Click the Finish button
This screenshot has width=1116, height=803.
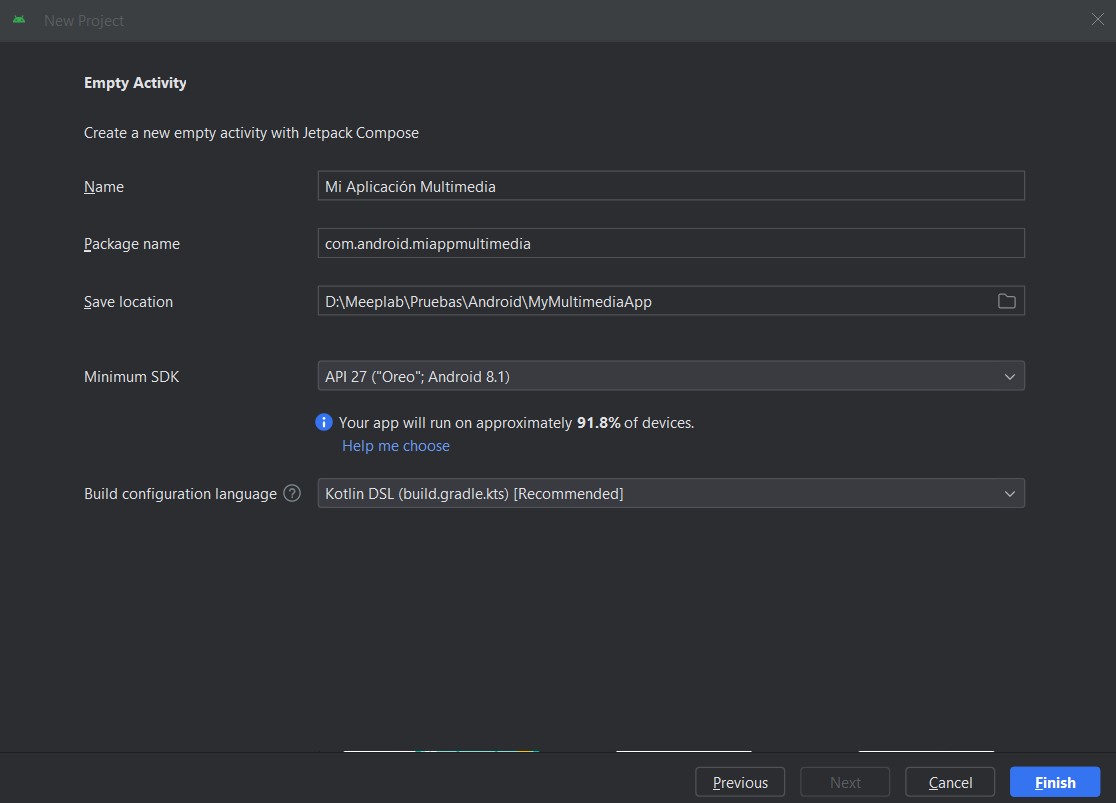pyautogui.click(x=1055, y=782)
